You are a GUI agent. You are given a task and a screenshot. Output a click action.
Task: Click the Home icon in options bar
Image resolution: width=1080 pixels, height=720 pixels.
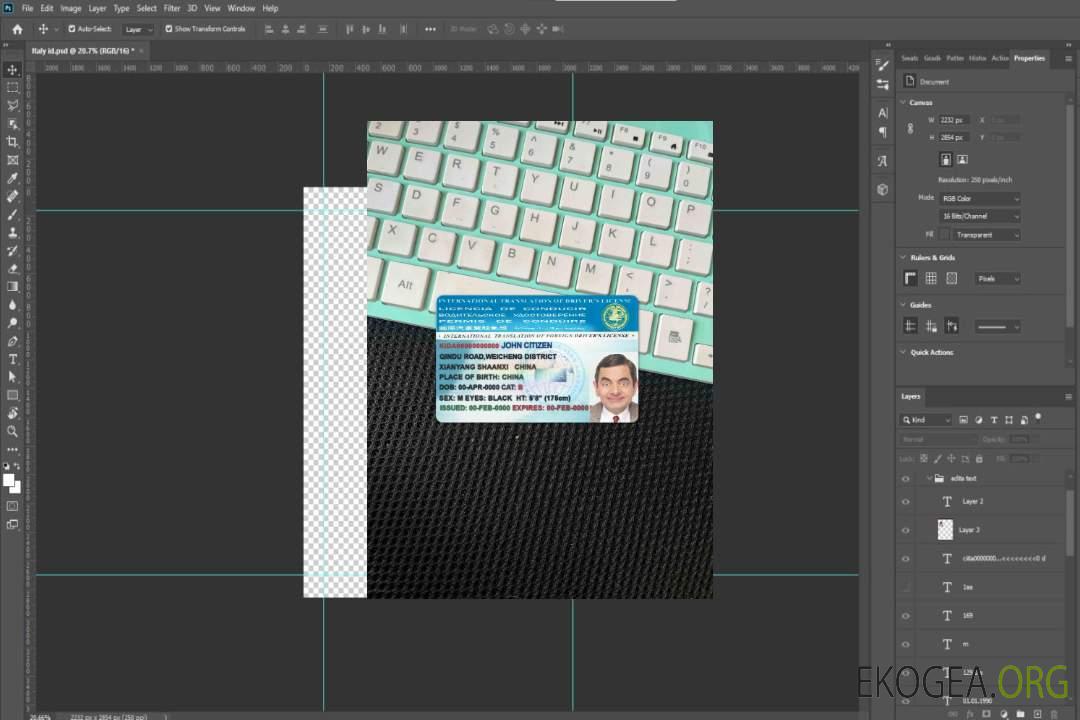17,29
